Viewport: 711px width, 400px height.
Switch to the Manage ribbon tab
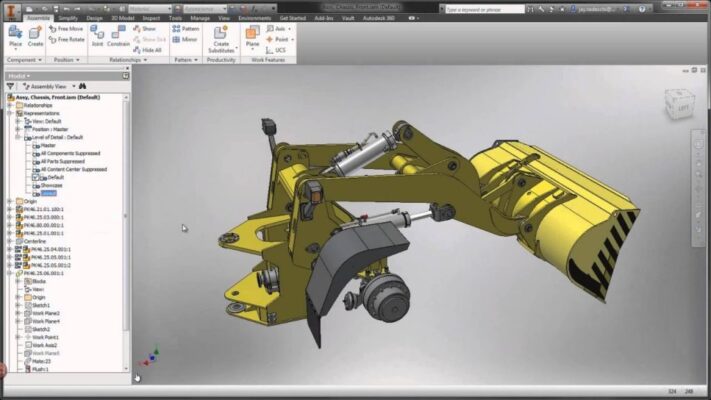(x=200, y=18)
